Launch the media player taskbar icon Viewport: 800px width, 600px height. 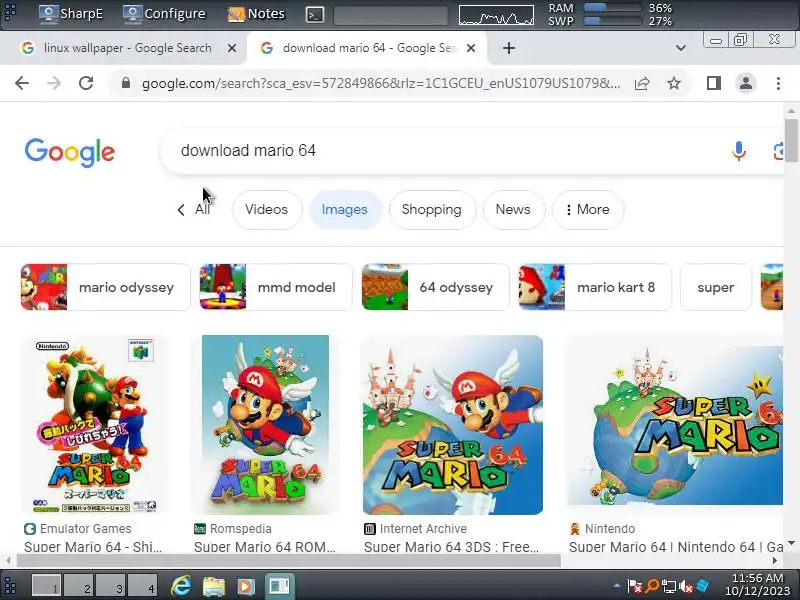coord(245,586)
